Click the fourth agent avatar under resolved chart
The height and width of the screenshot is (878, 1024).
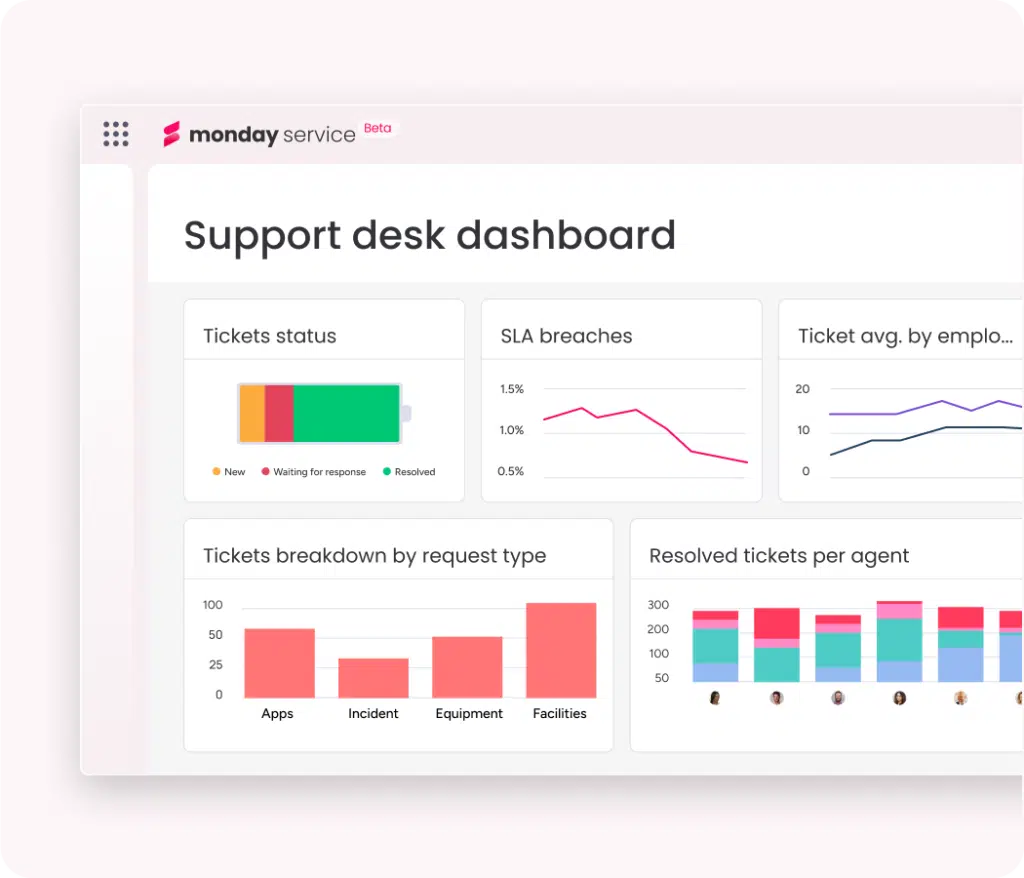pyautogui.click(x=899, y=698)
